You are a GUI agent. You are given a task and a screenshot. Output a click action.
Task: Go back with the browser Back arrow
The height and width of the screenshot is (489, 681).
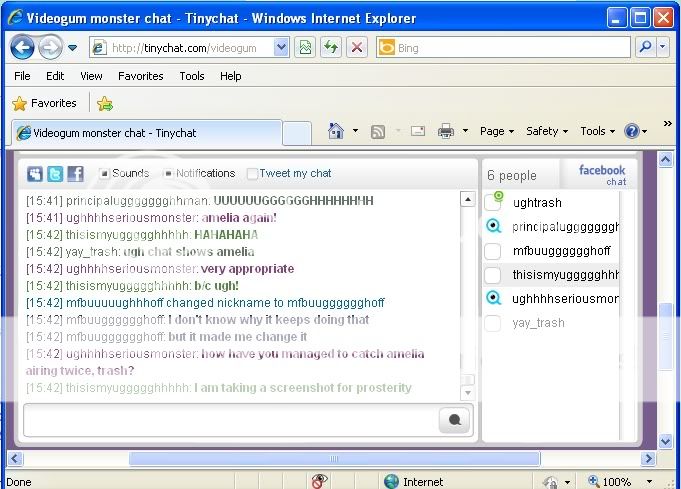(22, 47)
